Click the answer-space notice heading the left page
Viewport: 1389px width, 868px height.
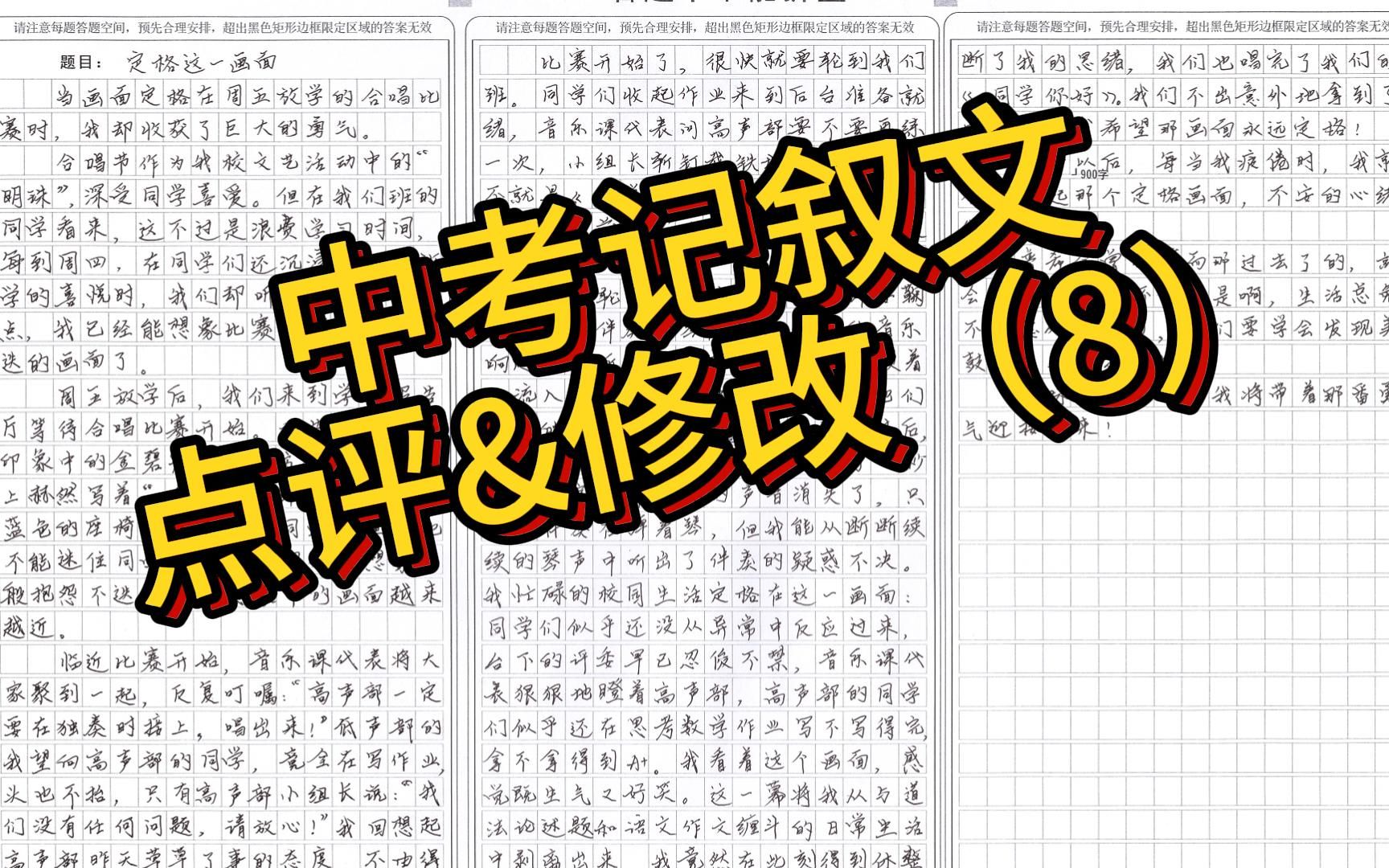coord(223,27)
